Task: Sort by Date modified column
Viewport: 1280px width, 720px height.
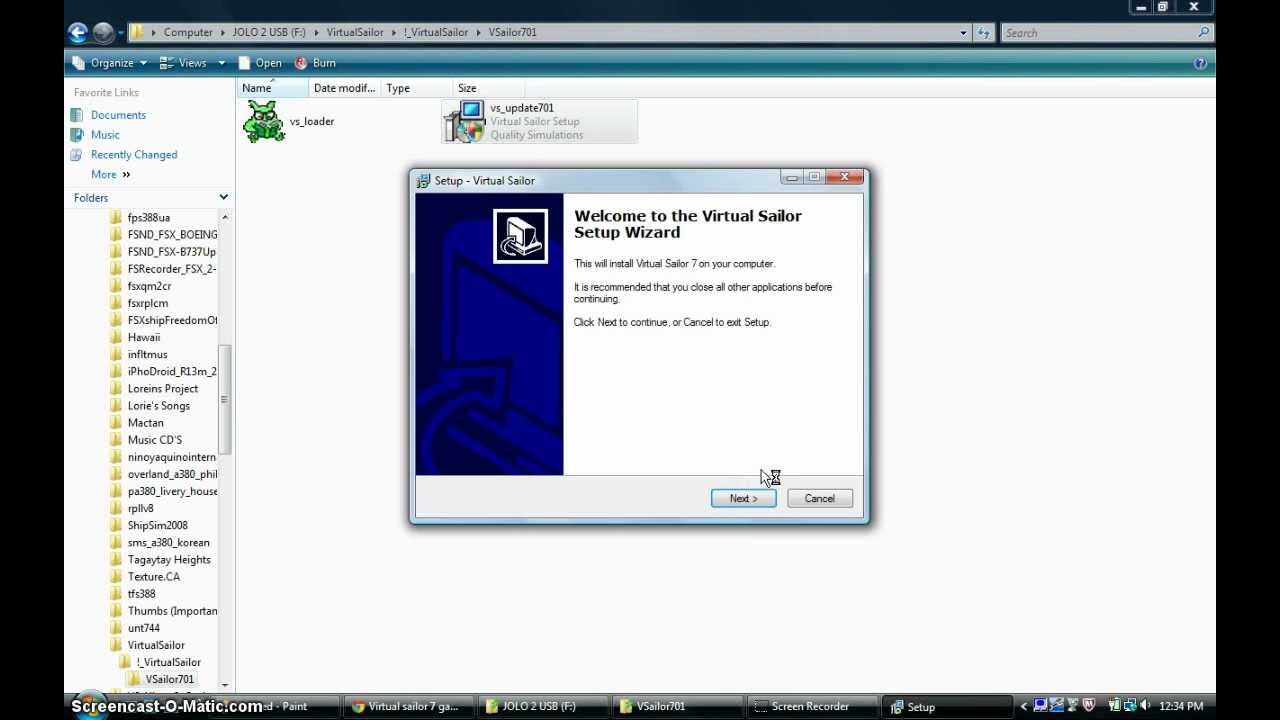Action: (344, 88)
